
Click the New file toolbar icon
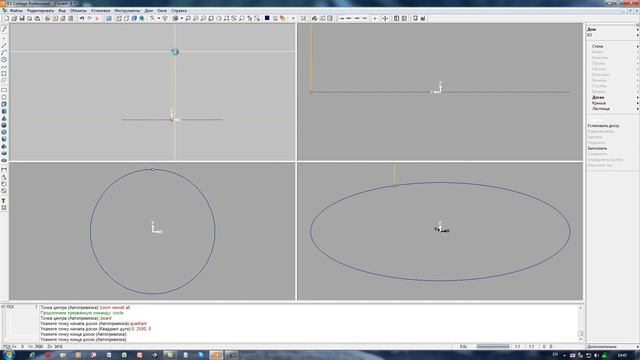[7, 18]
